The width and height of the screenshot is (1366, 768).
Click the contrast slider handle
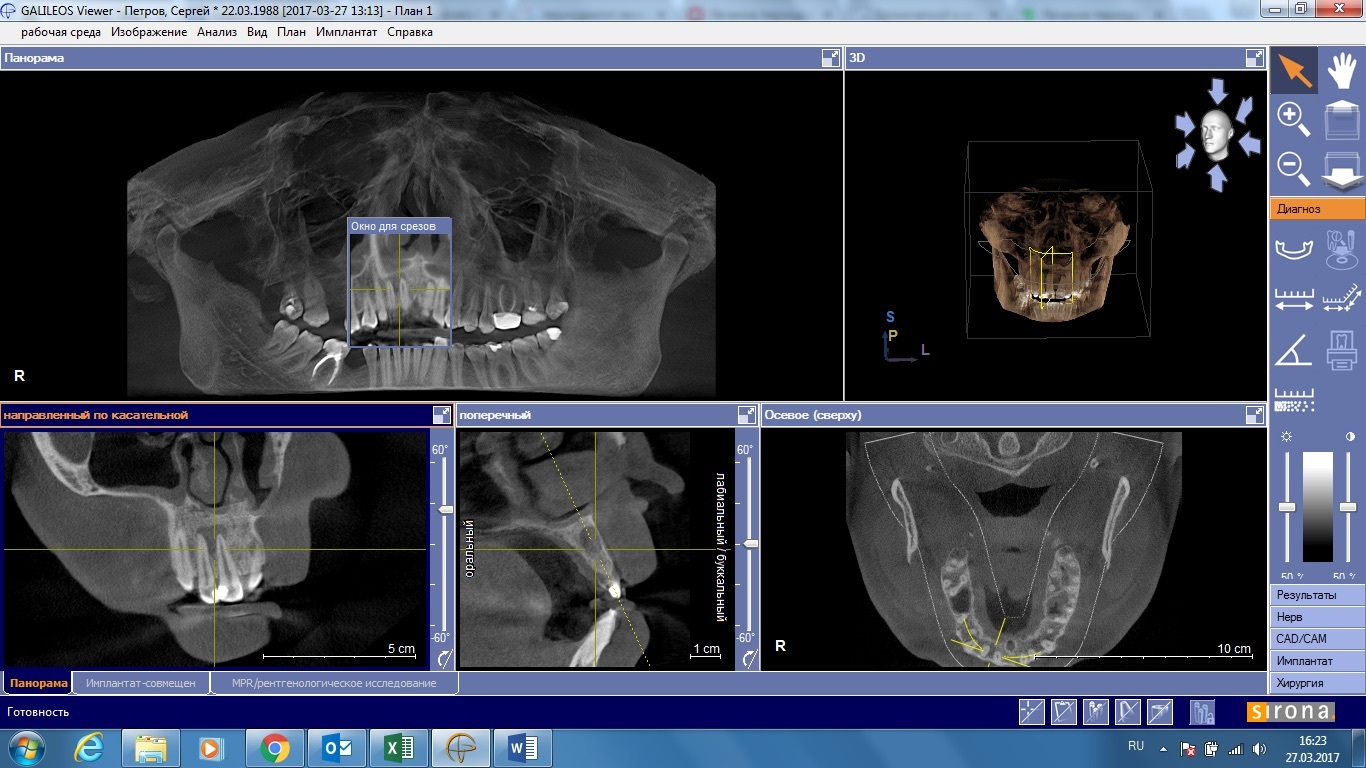pyautogui.click(x=1347, y=508)
